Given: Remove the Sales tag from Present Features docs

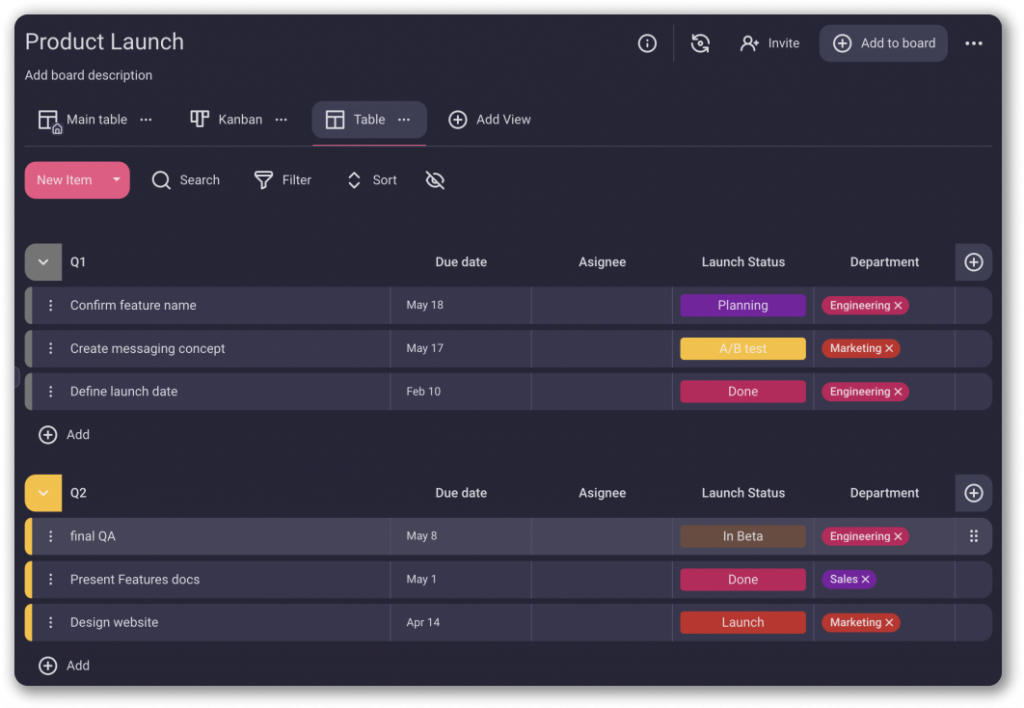Looking at the screenshot, I should click(866, 579).
